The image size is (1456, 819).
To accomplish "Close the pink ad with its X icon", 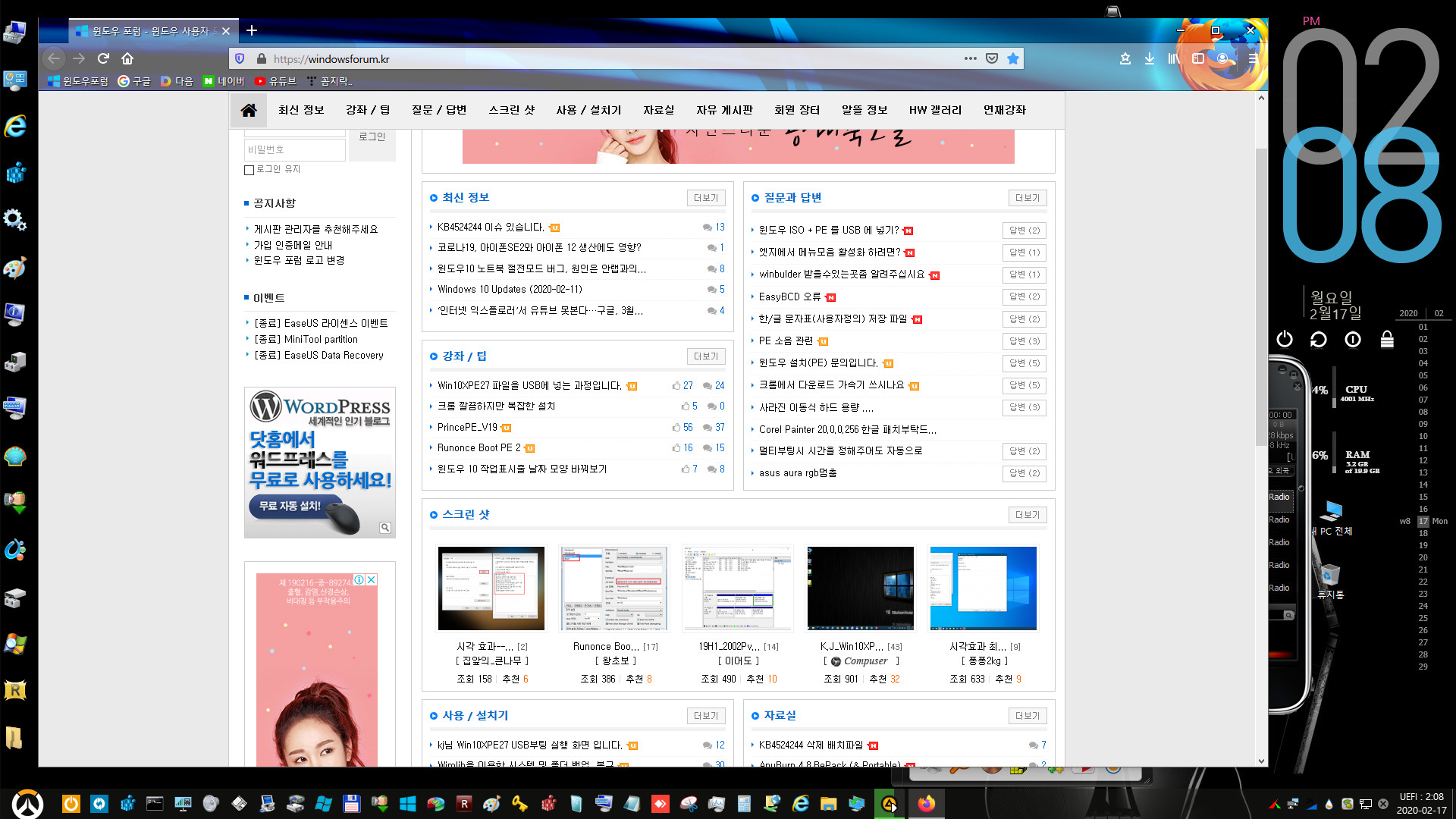I will pos(371,579).
